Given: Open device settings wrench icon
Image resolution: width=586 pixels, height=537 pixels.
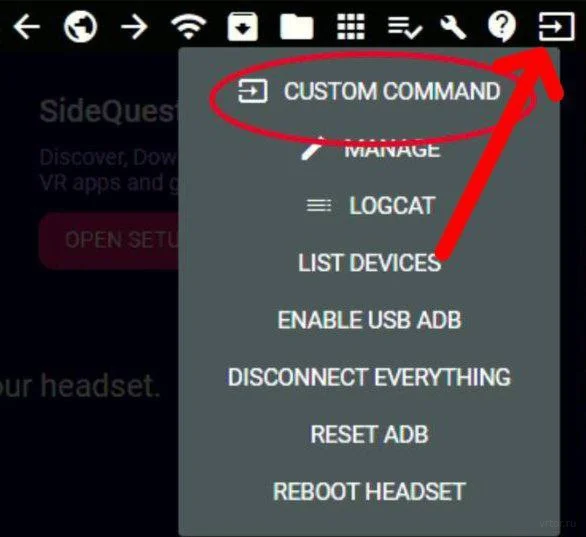Looking at the screenshot, I should click(x=453, y=26).
